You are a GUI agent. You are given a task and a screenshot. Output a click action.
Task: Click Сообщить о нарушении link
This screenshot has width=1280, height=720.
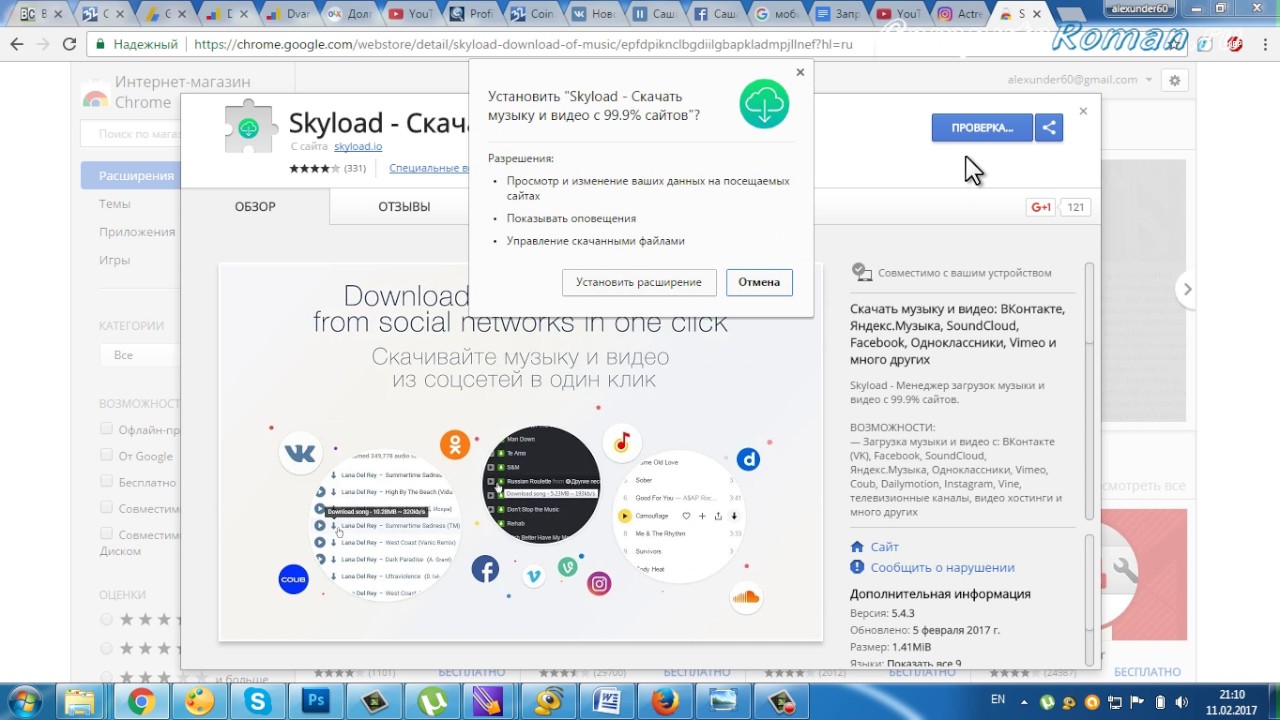tap(942, 567)
